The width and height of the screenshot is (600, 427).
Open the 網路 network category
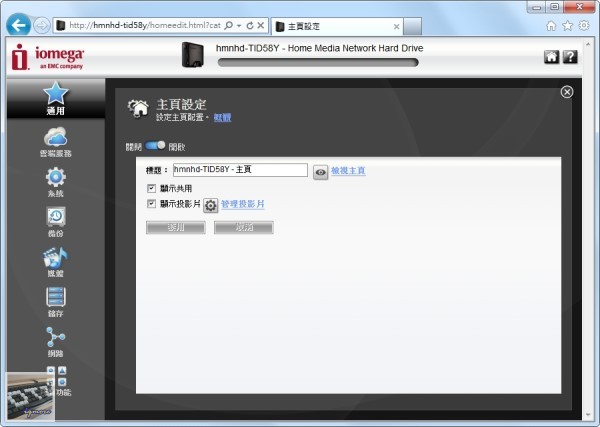click(56, 342)
